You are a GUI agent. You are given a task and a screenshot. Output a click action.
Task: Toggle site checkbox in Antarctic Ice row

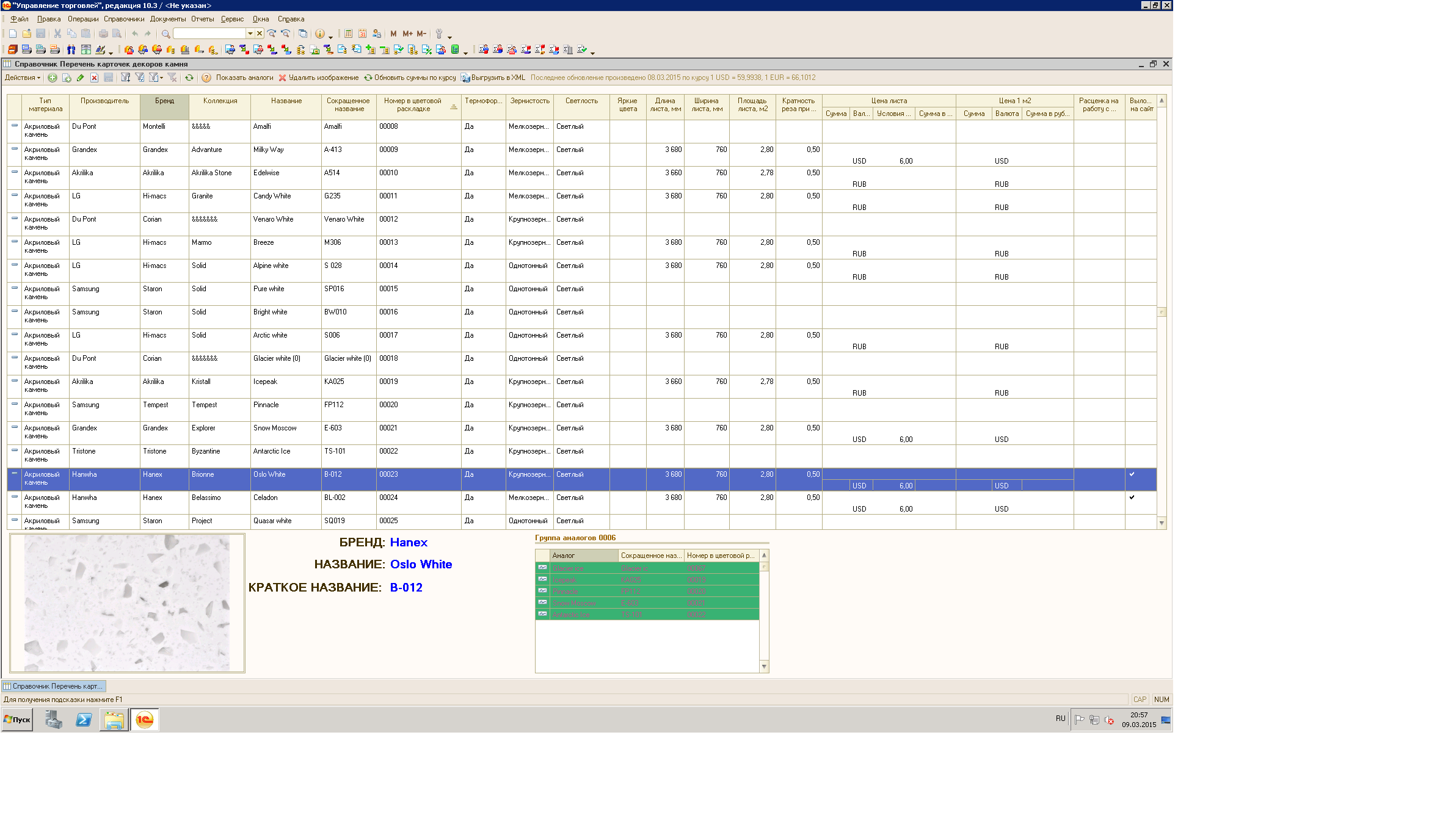click(x=1132, y=451)
